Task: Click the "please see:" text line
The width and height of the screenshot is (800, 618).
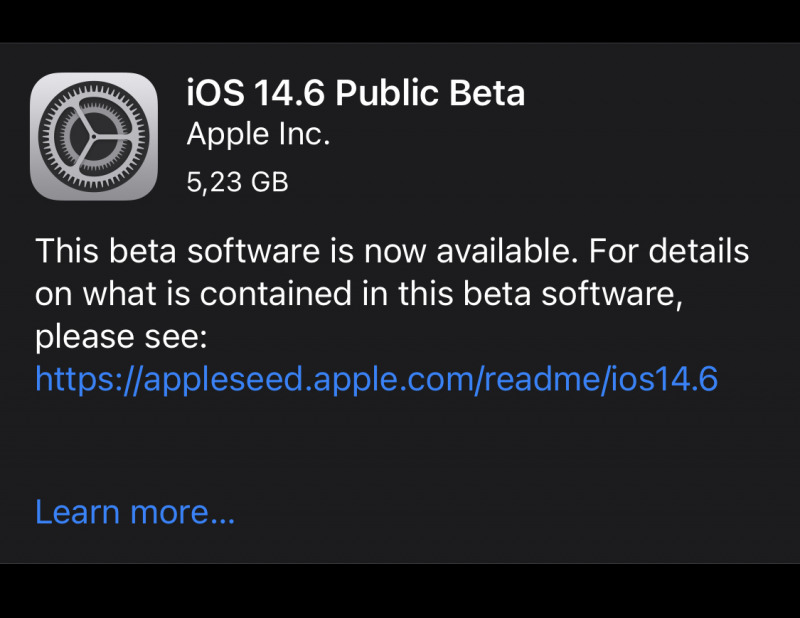Action: (x=120, y=337)
